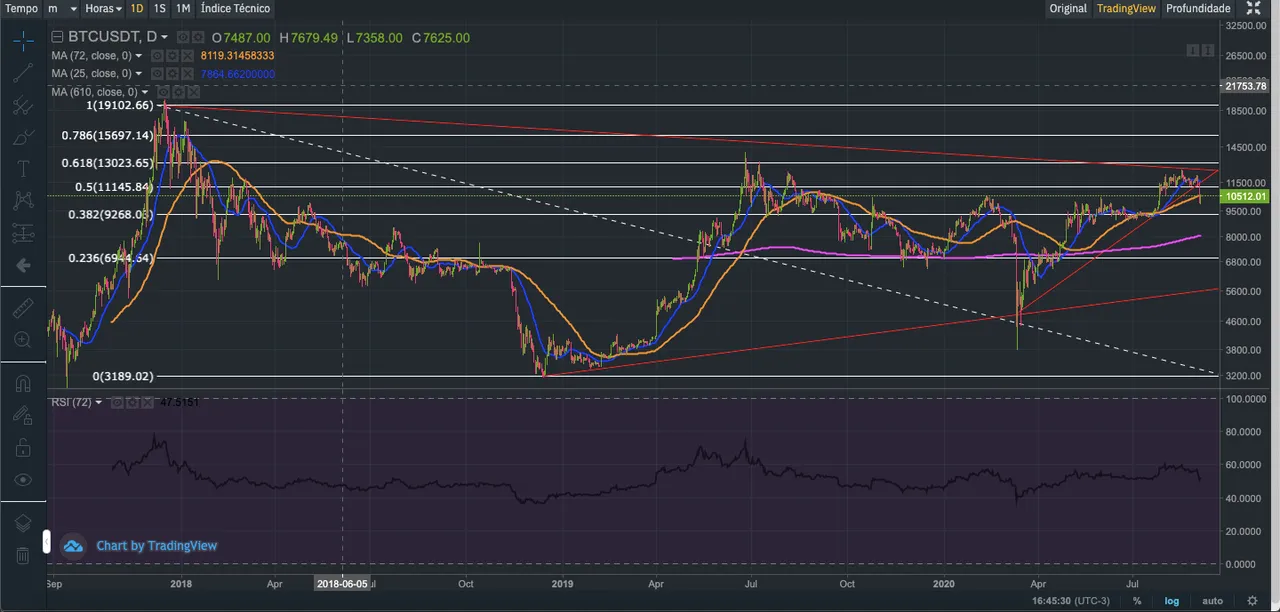Select the crosshair cursor tool
The height and width of the screenshot is (612, 1280).
coord(23,40)
